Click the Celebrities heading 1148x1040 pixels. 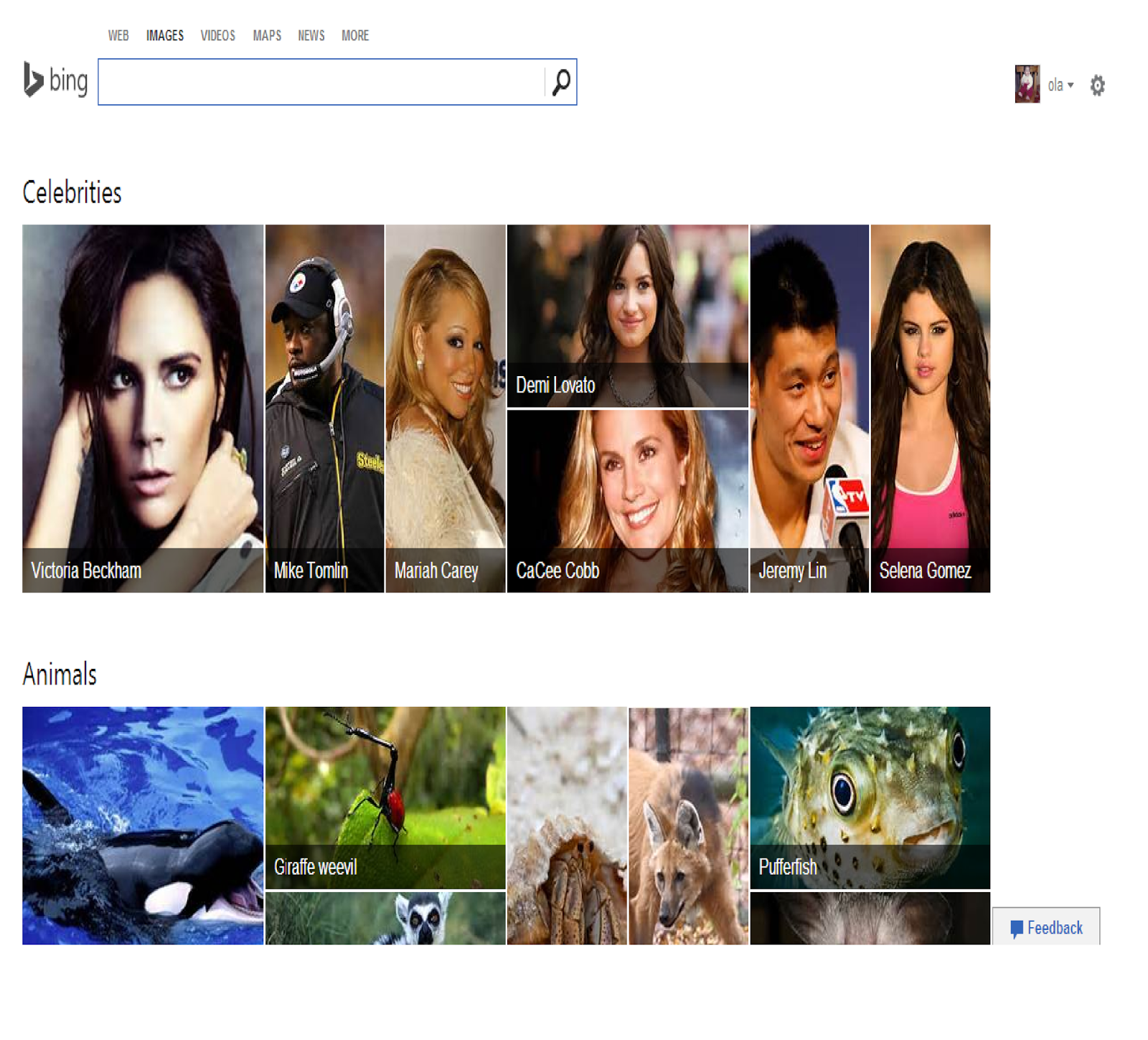pyautogui.click(x=72, y=192)
